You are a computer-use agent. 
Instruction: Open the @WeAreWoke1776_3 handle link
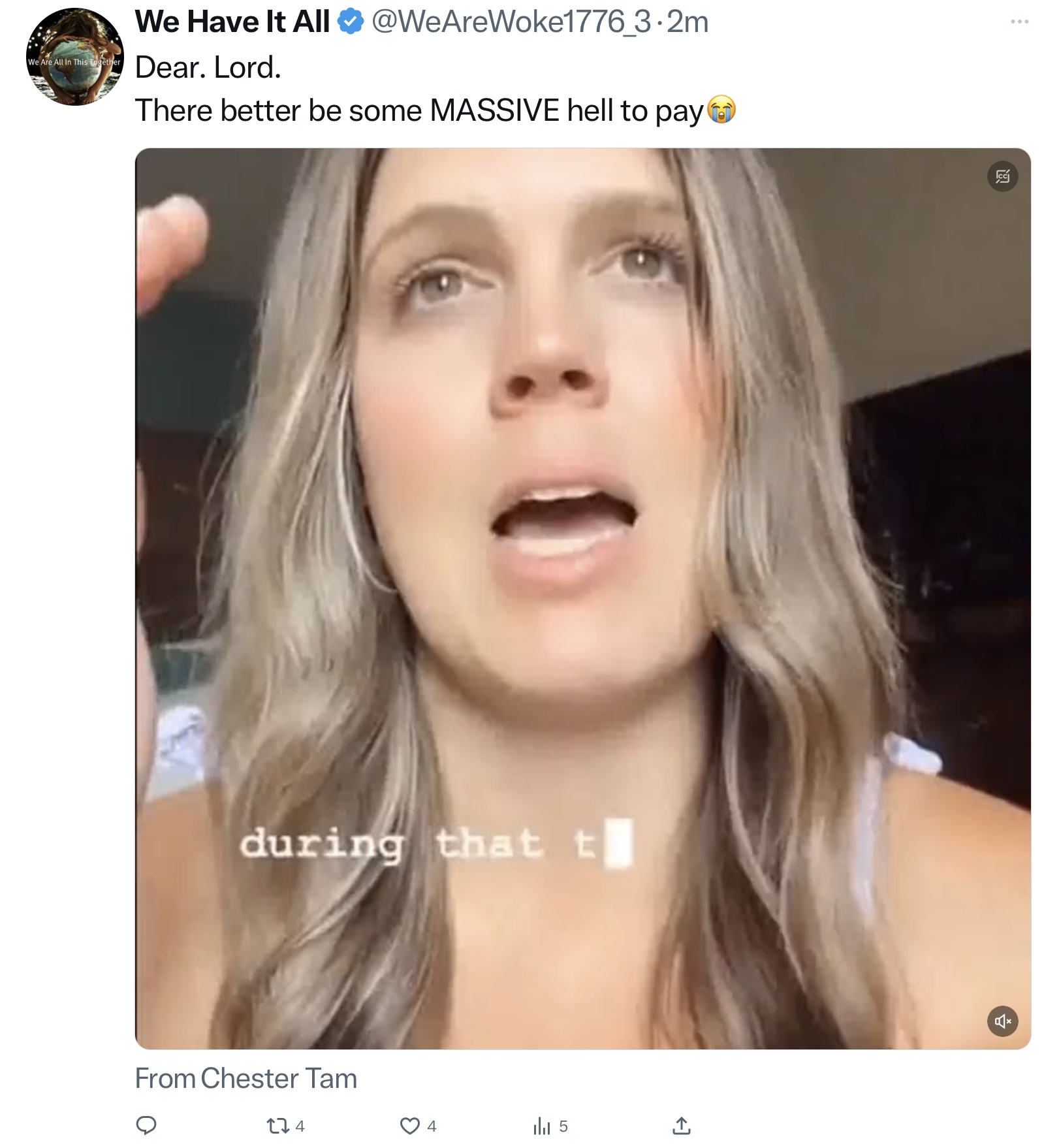[511, 22]
